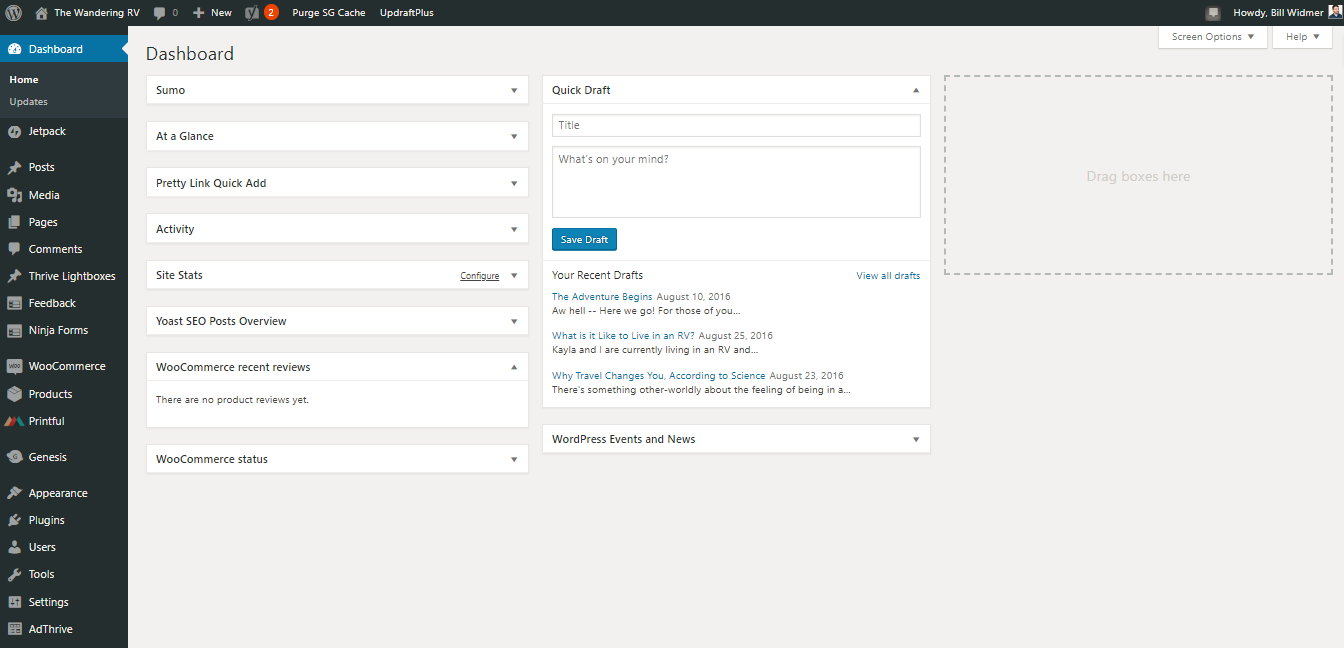Click the Users icon in sidebar
The image size is (1344, 648).
click(14, 547)
